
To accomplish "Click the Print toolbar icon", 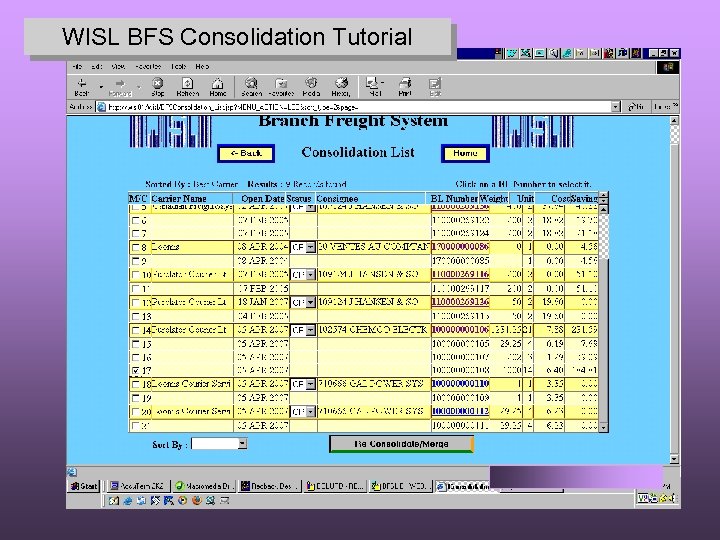I will click(x=405, y=86).
